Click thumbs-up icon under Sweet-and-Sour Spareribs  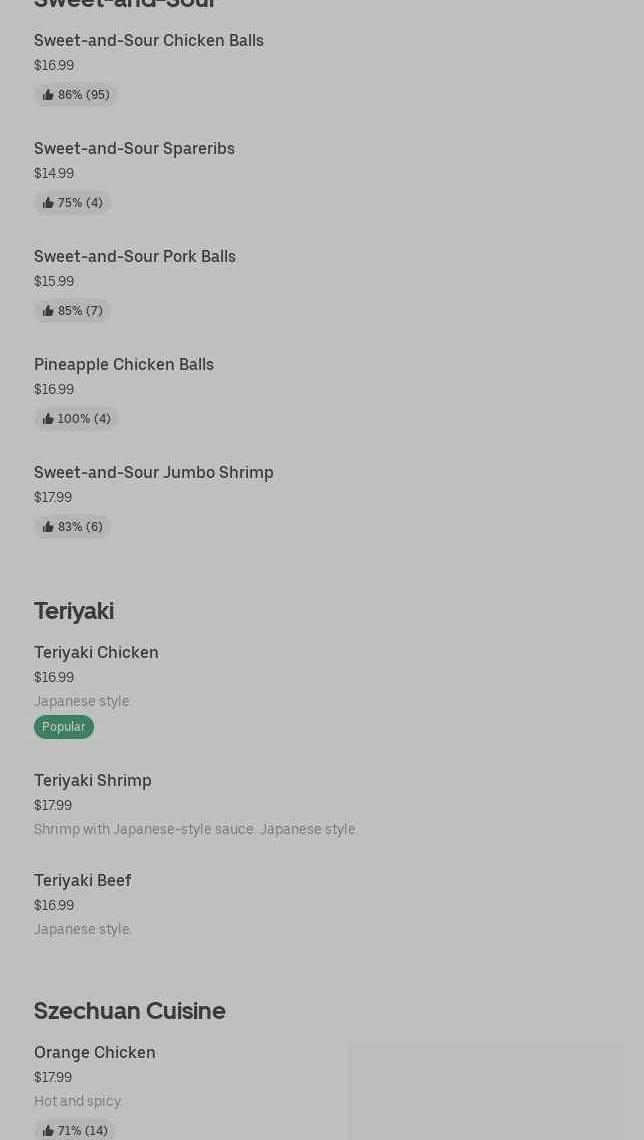coord(48,203)
